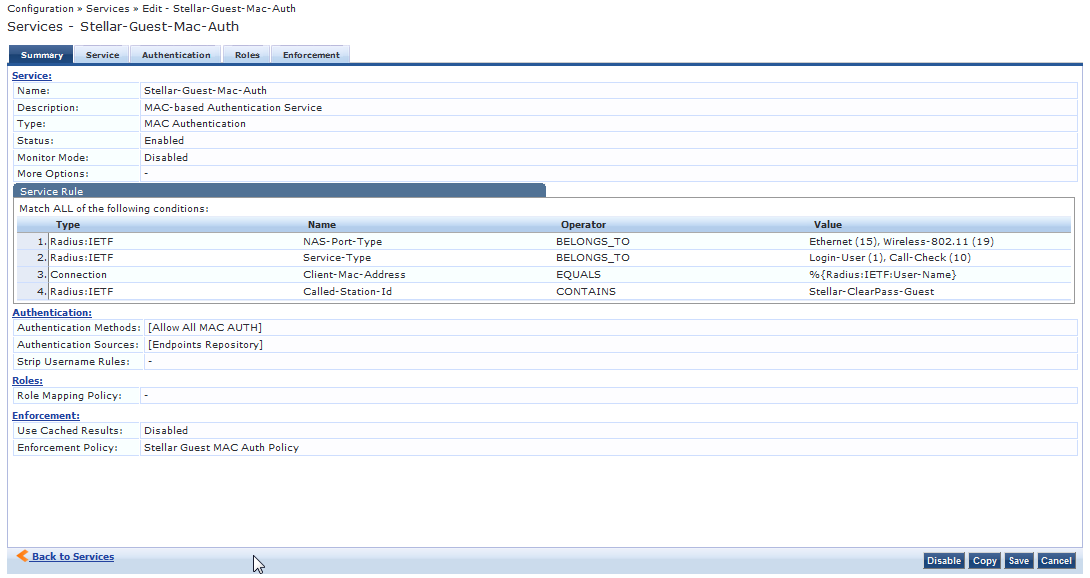Select the Service-Type condition row

pyautogui.click(x=336, y=258)
